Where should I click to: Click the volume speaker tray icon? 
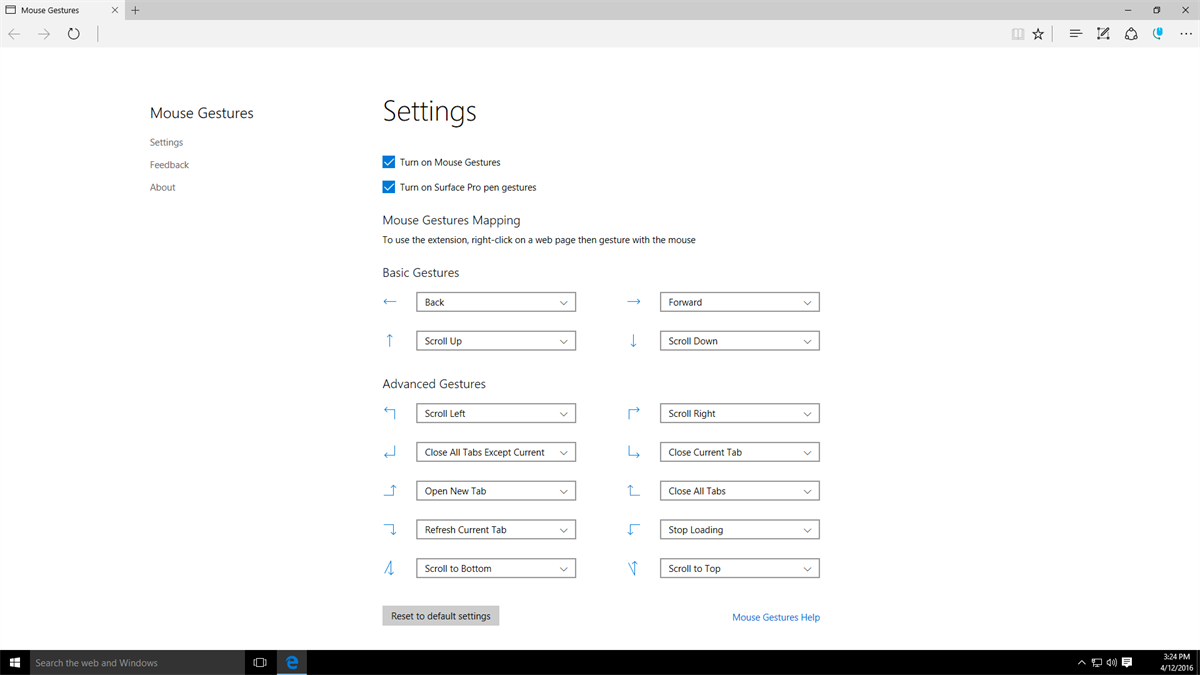click(1111, 662)
